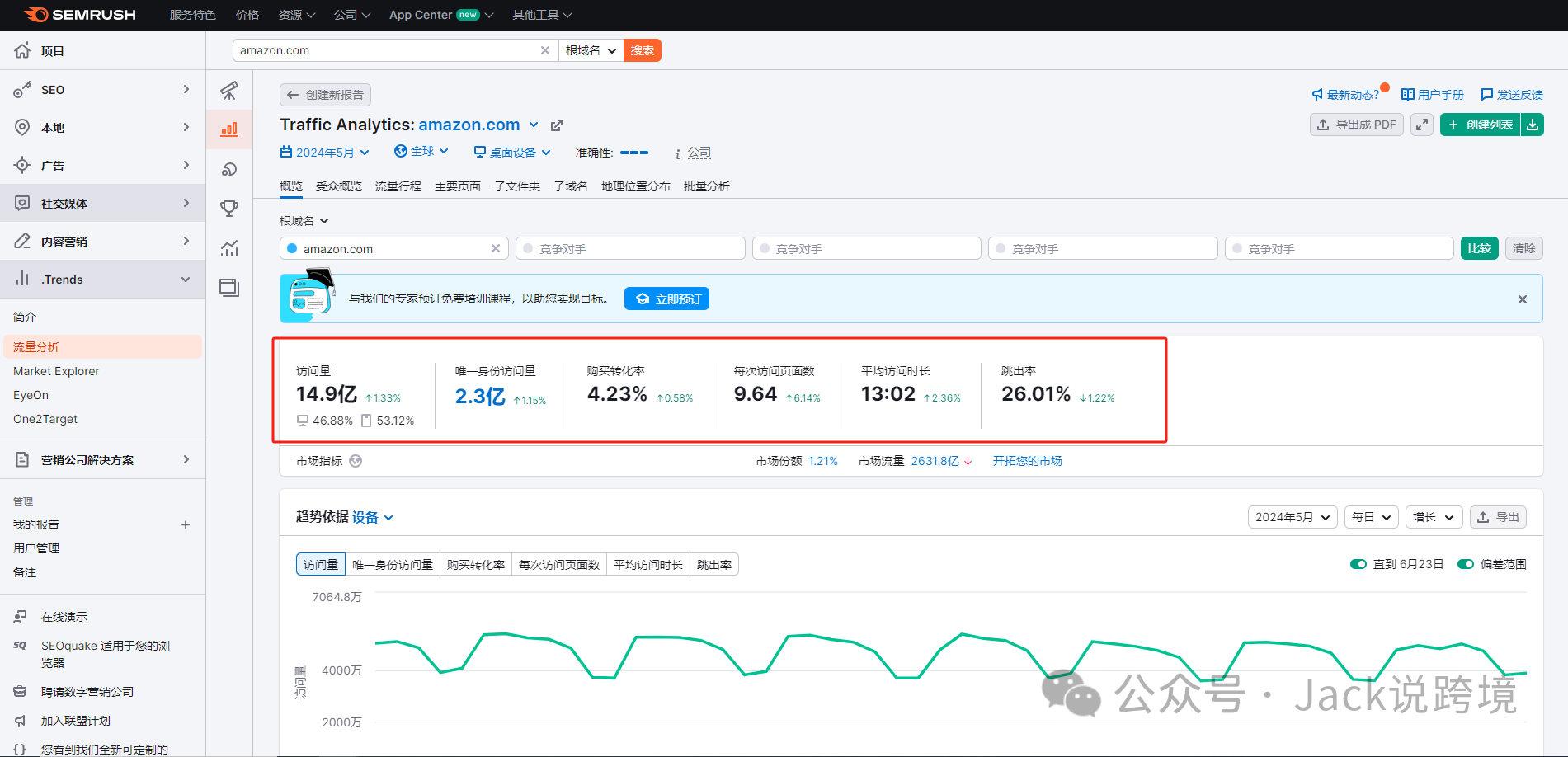Open the telescope icon in icon sidebar

pyautogui.click(x=229, y=90)
